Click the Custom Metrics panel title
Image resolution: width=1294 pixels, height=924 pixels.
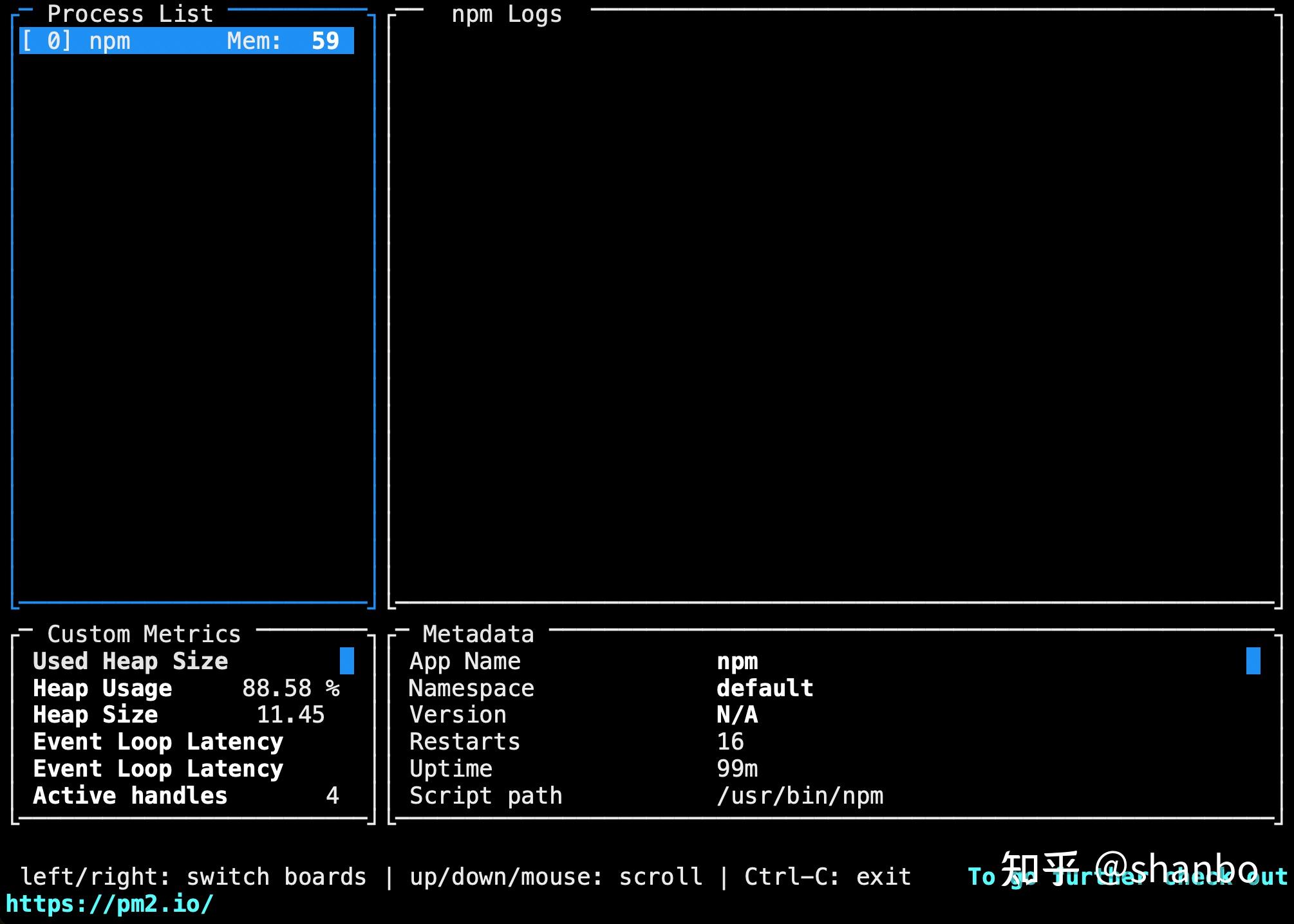point(144,634)
